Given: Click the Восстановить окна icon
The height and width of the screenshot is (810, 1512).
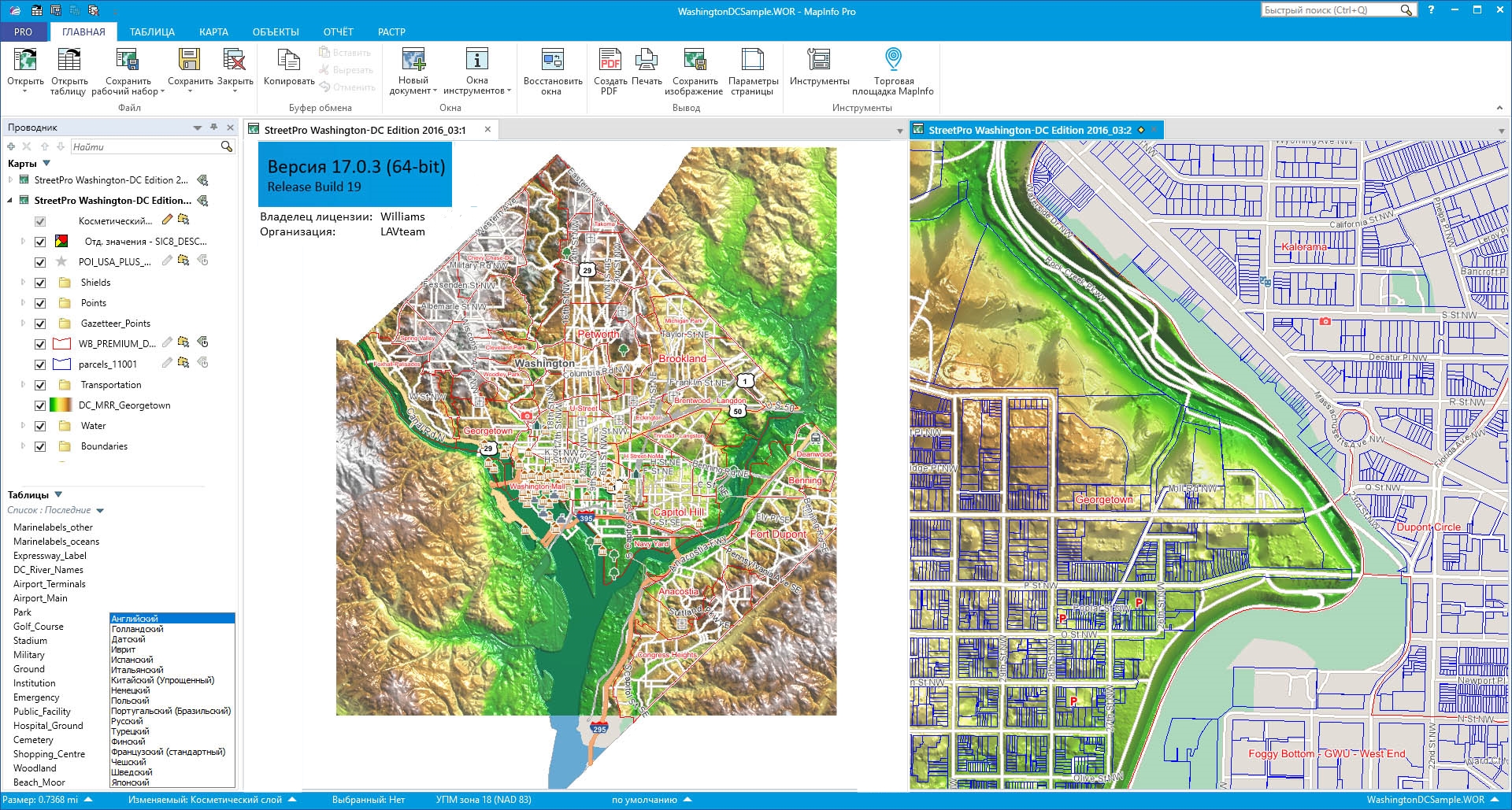Looking at the screenshot, I should tap(553, 60).
